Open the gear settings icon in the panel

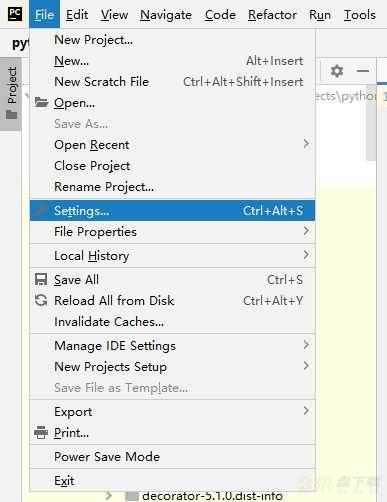[337, 71]
